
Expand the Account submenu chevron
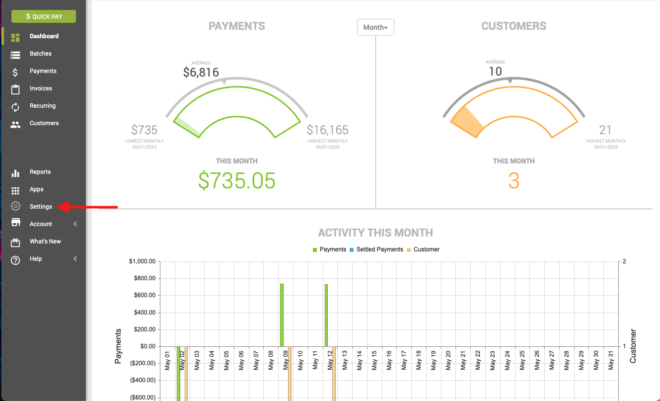point(75,224)
